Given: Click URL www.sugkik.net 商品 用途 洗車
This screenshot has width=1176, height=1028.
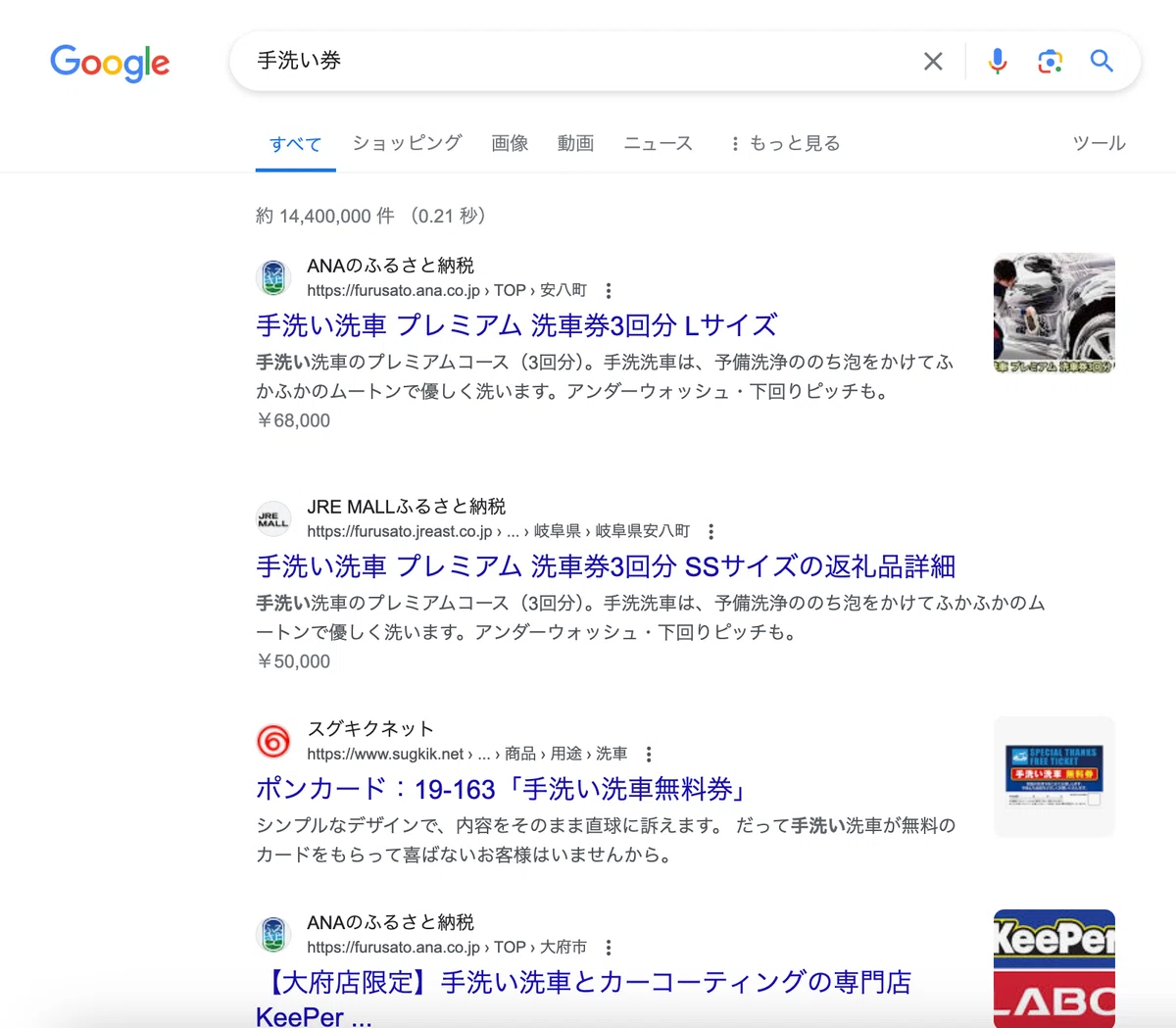Looking at the screenshot, I should point(467,755).
